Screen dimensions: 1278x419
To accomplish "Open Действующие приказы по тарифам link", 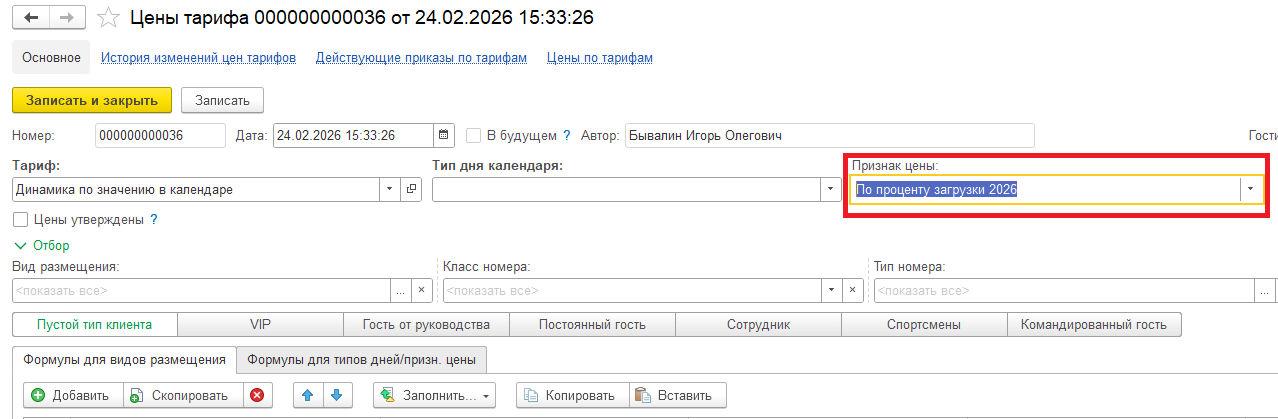I will tap(421, 58).
